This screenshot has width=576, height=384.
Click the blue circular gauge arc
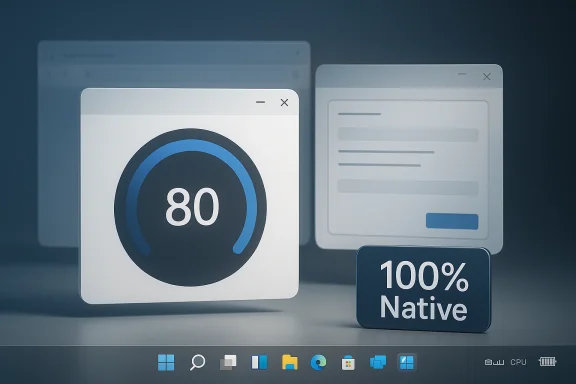point(191,145)
